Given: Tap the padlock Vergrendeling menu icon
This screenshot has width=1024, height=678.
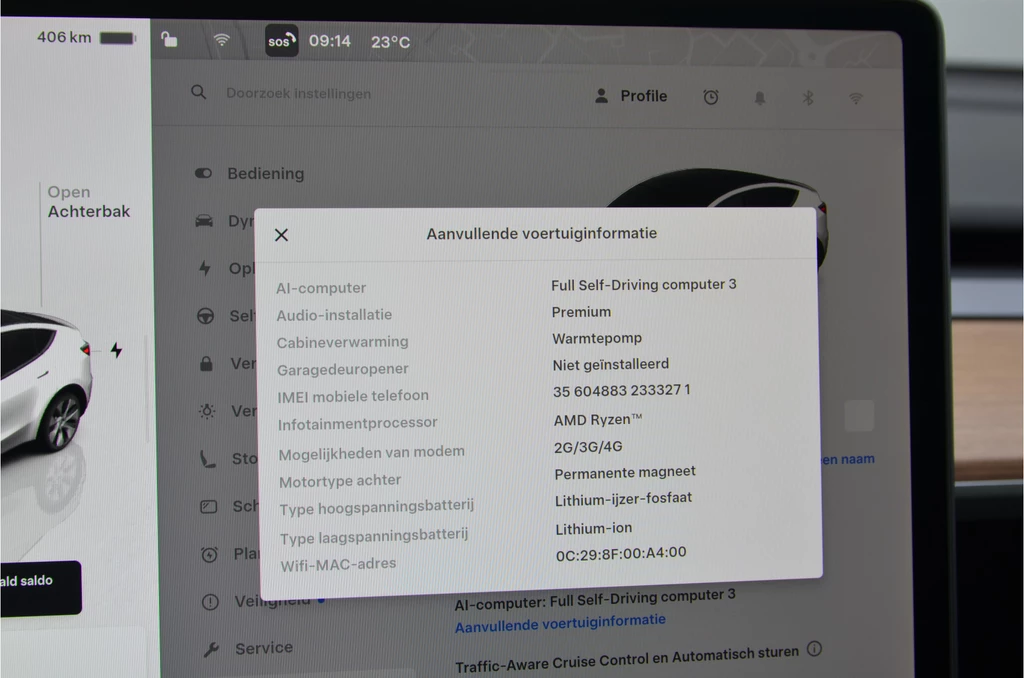Looking at the screenshot, I should [206, 363].
